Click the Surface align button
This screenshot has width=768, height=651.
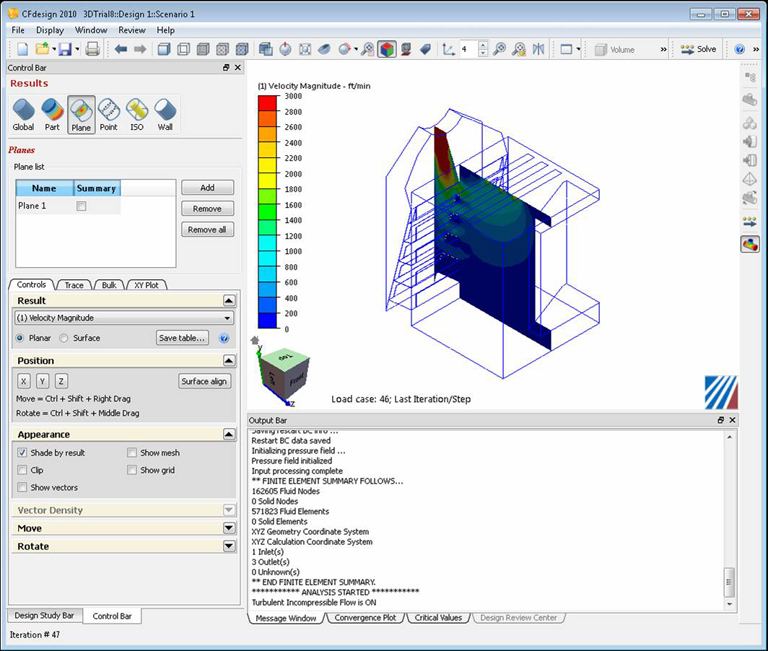tap(204, 381)
